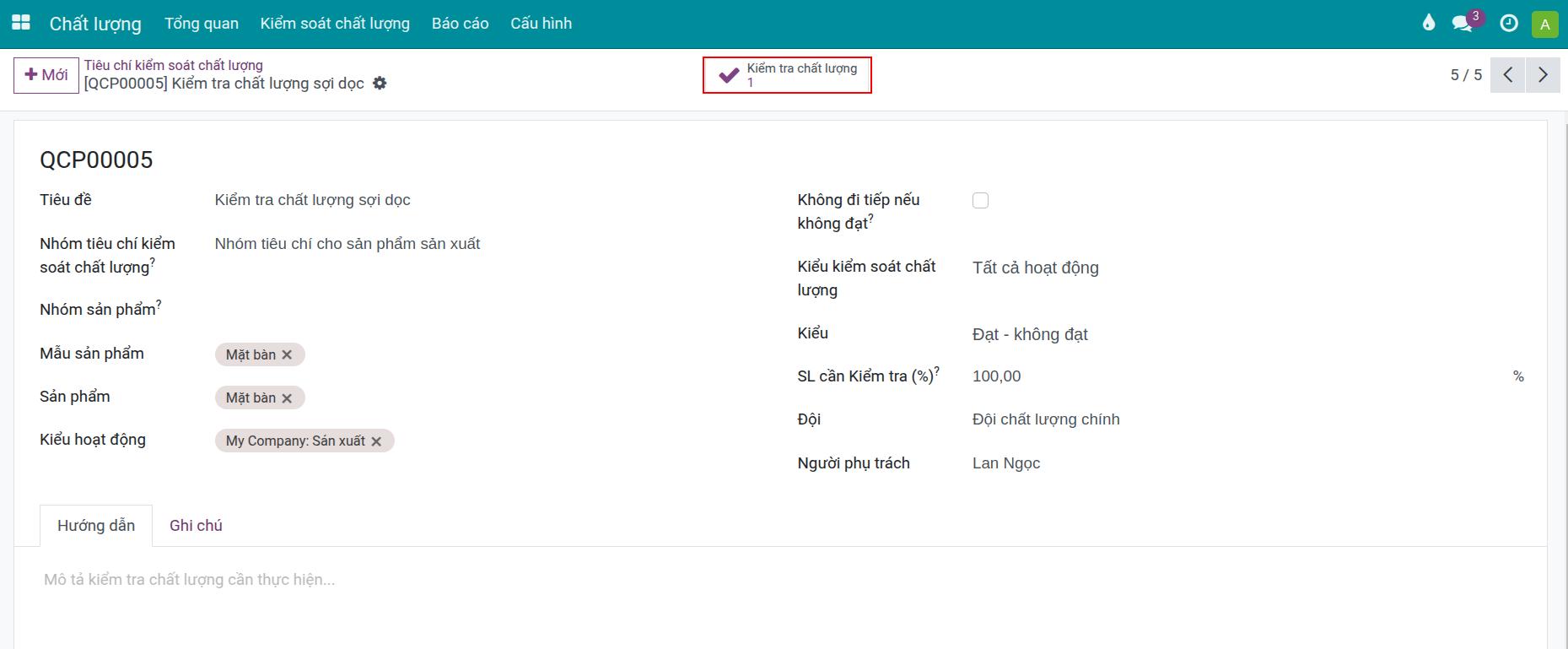Open the gear actions menu beside record title
Image resolution: width=1568 pixels, height=649 pixels.
pyautogui.click(x=380, y=83)
